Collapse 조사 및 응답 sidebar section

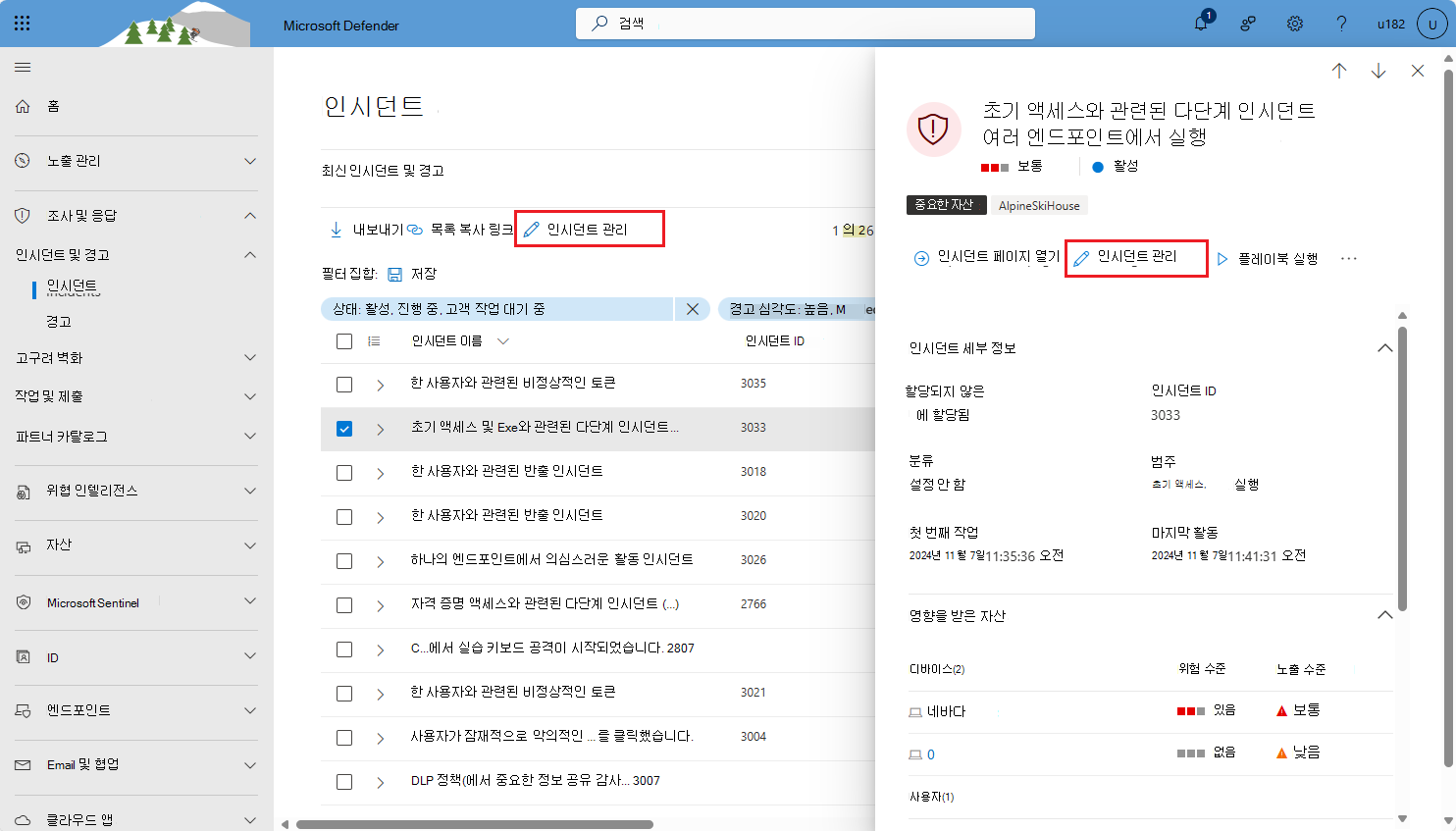(x=250, y=216)
